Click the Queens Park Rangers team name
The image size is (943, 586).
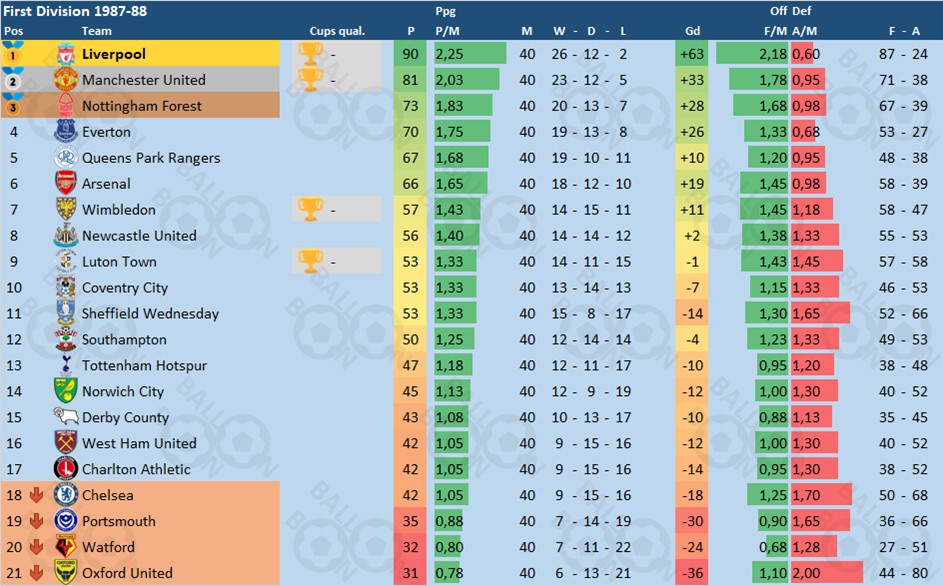pyautogui.click(x=151, y=158)
